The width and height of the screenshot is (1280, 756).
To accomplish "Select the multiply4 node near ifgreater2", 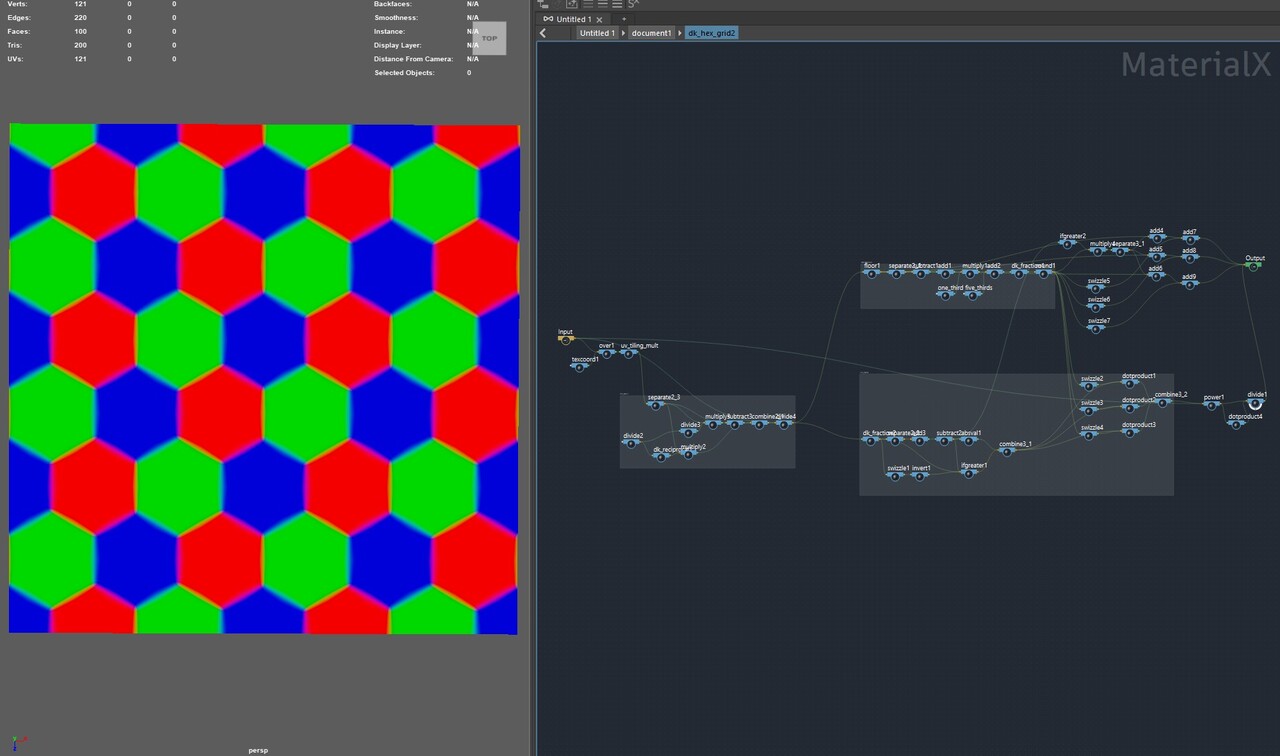I will [1098, 251].
